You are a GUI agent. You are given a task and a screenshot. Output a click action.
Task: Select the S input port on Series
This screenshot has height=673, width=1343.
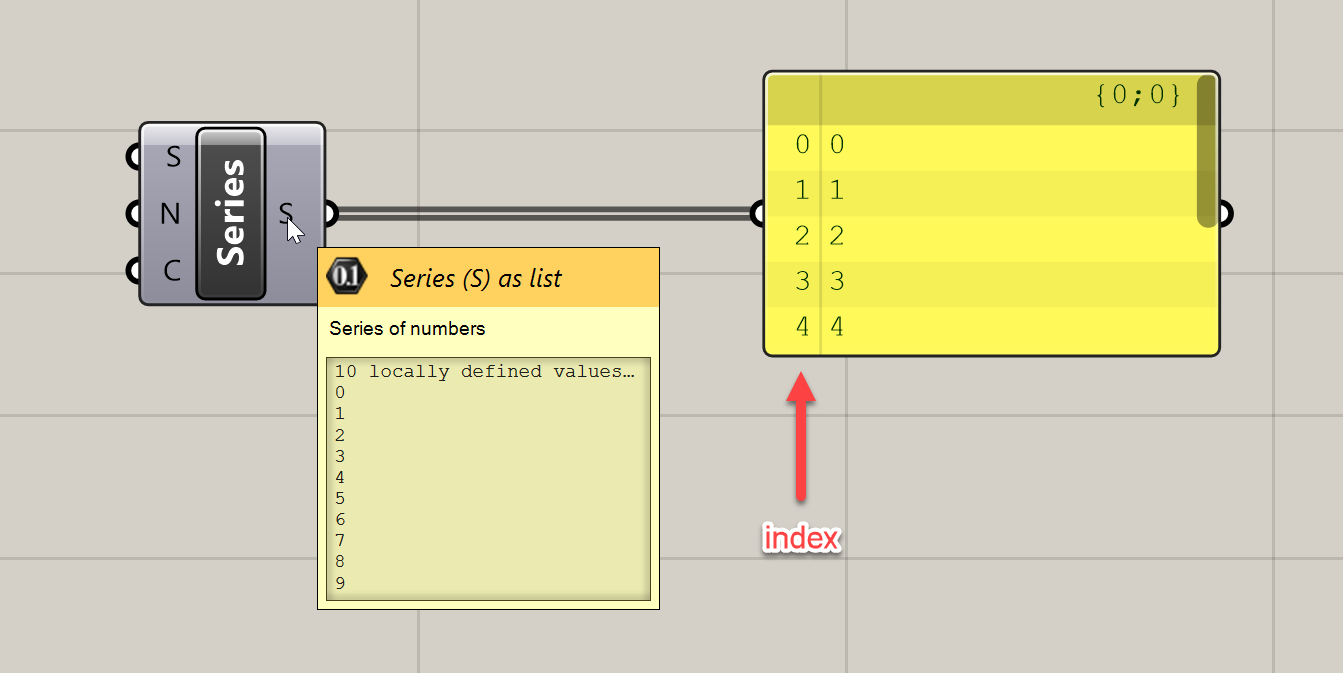pos(133,156)
